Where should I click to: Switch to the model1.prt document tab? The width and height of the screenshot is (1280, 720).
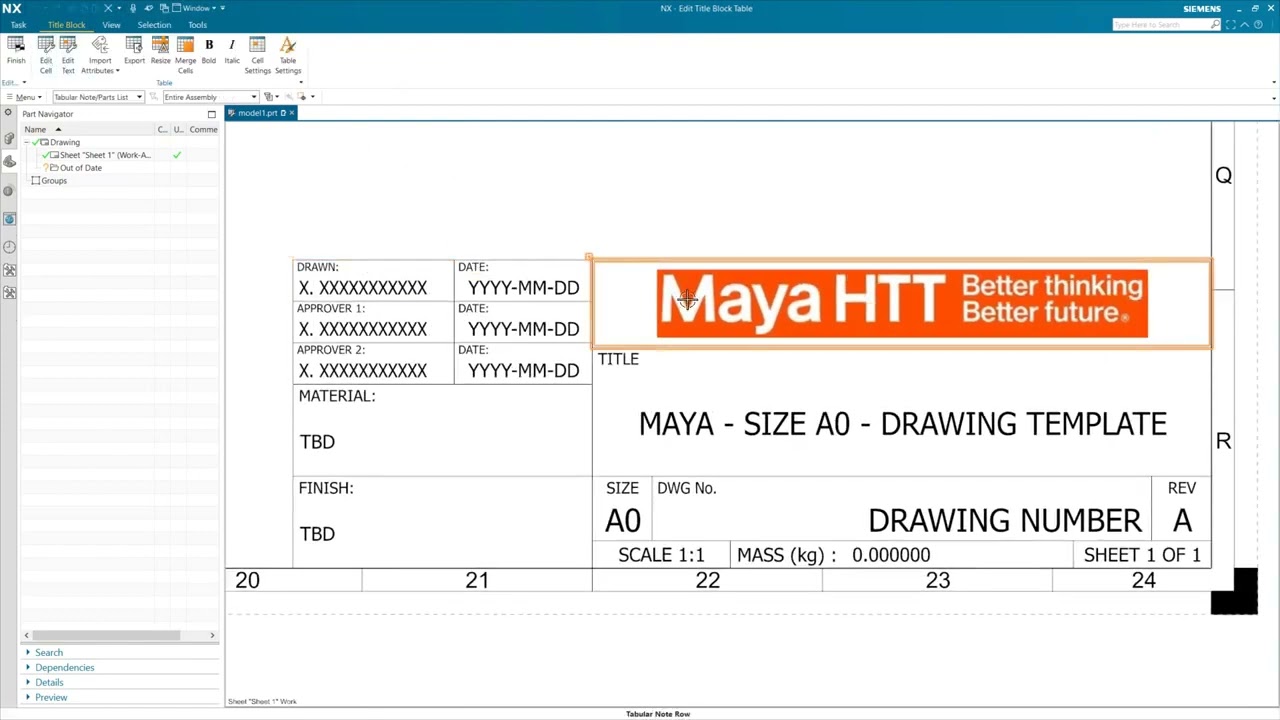257,113
